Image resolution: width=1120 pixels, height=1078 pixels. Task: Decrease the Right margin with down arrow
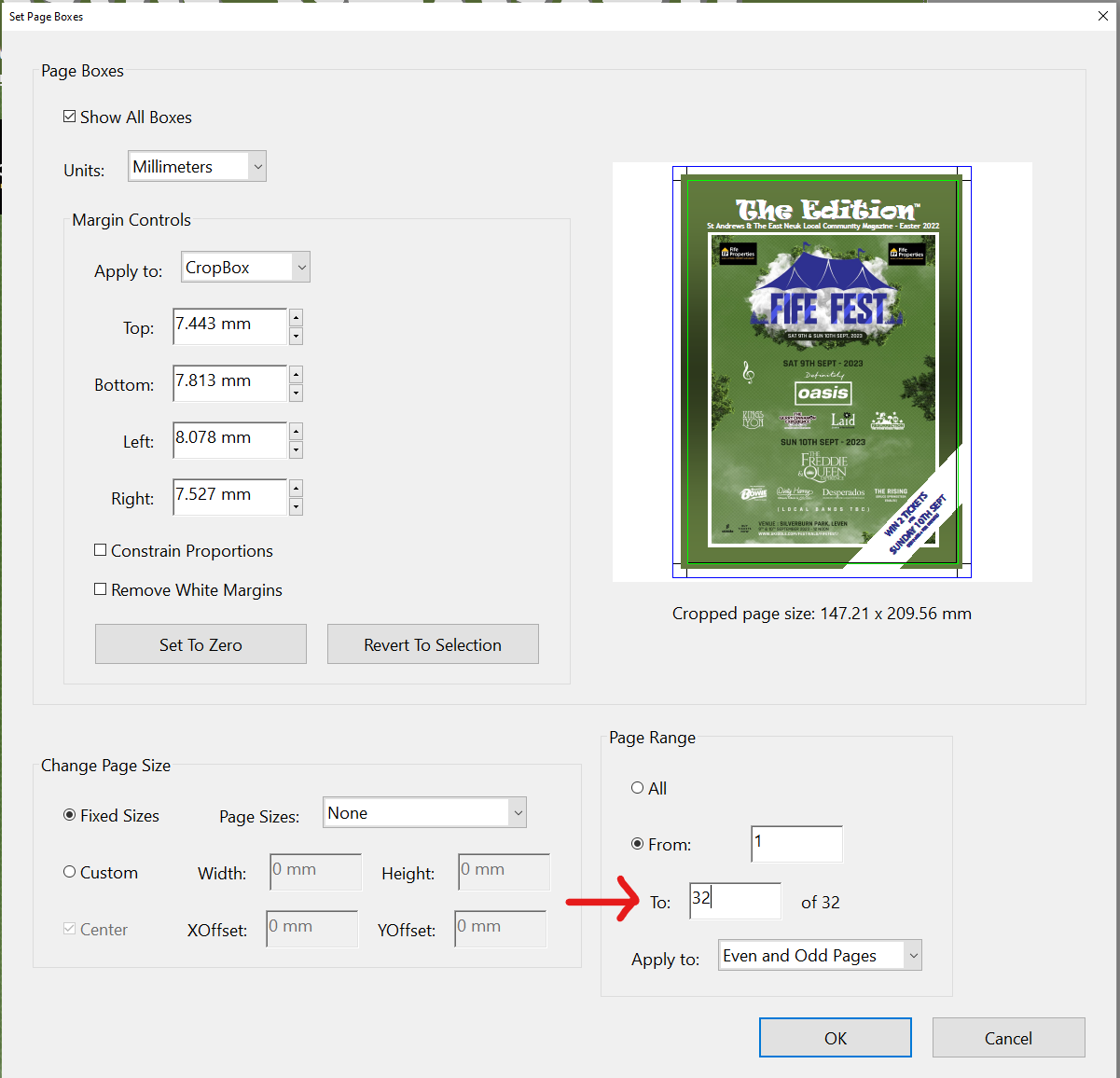click(296, 506)
